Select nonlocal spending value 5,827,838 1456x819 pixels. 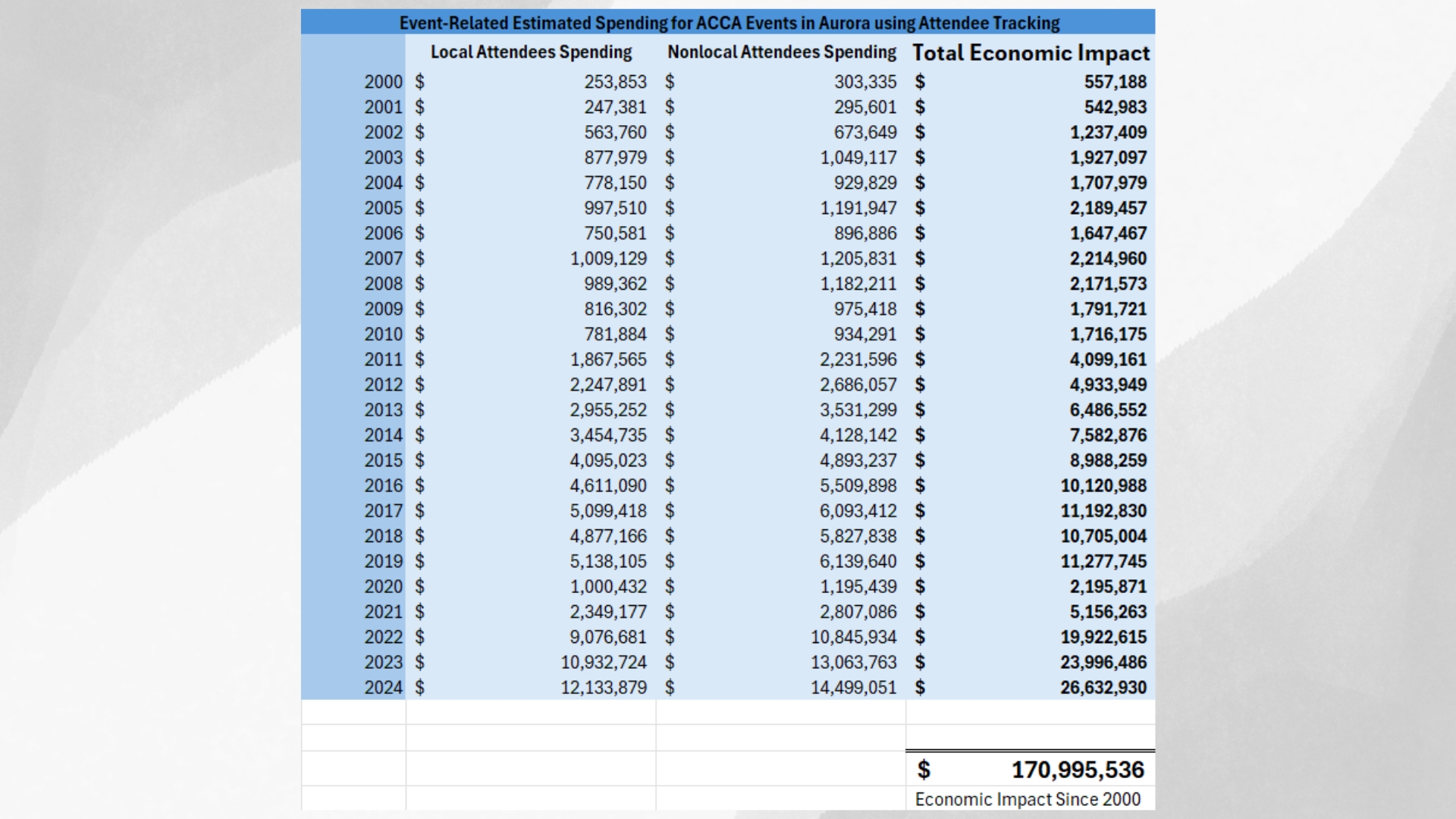(x=858, y=536)
